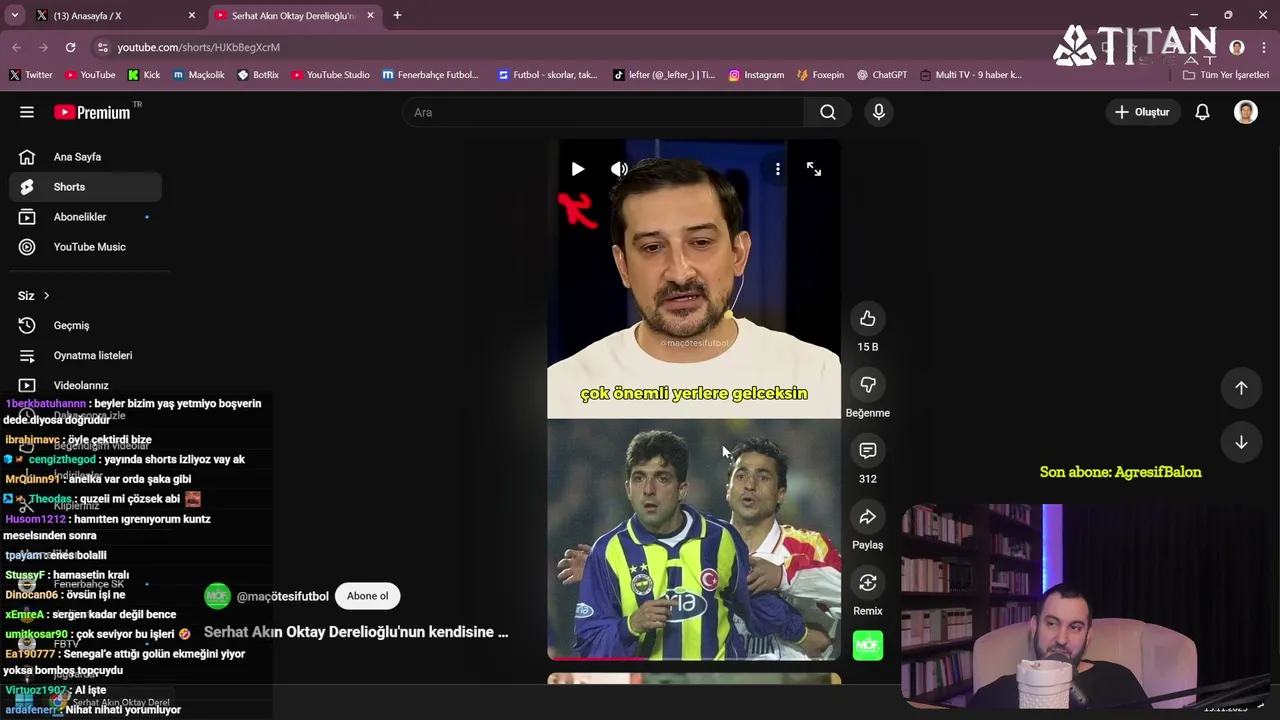Open the green MÖF sound thumbnail below Remix
The image size is (1280, 720).
click(x=867, y=646)
